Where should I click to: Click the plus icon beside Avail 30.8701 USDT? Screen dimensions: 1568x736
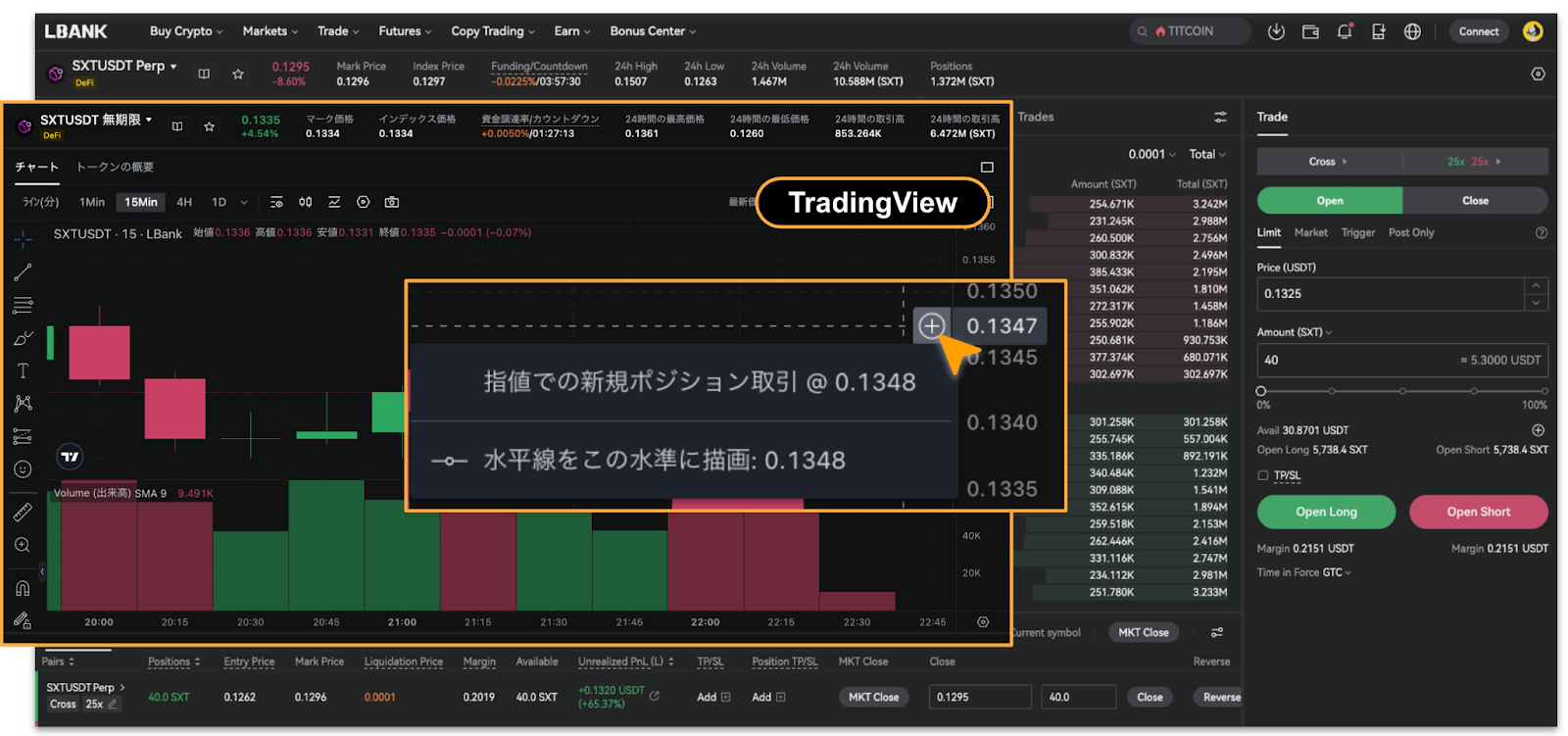pos(1539,430)
